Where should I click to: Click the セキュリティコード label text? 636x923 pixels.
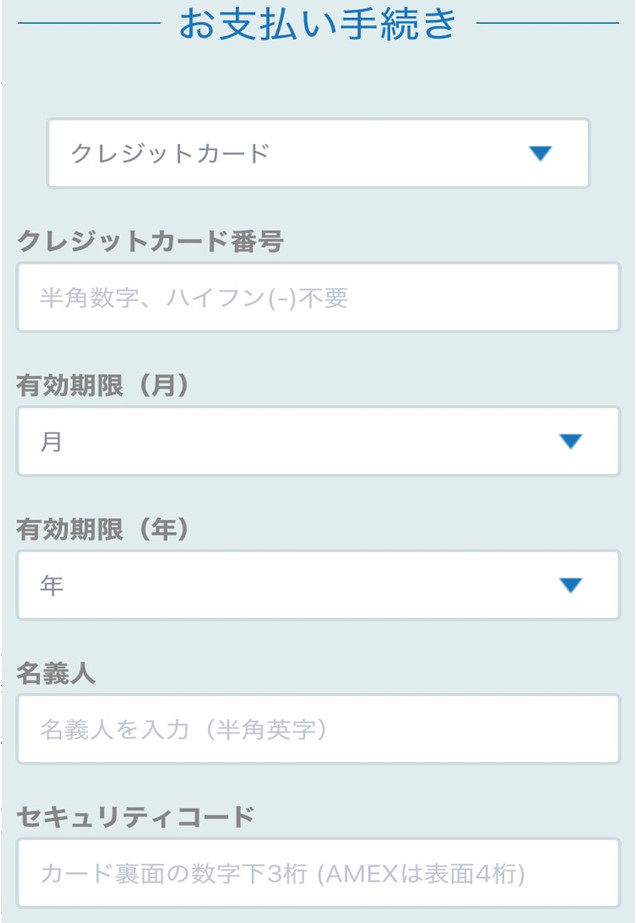pos(135,817)
